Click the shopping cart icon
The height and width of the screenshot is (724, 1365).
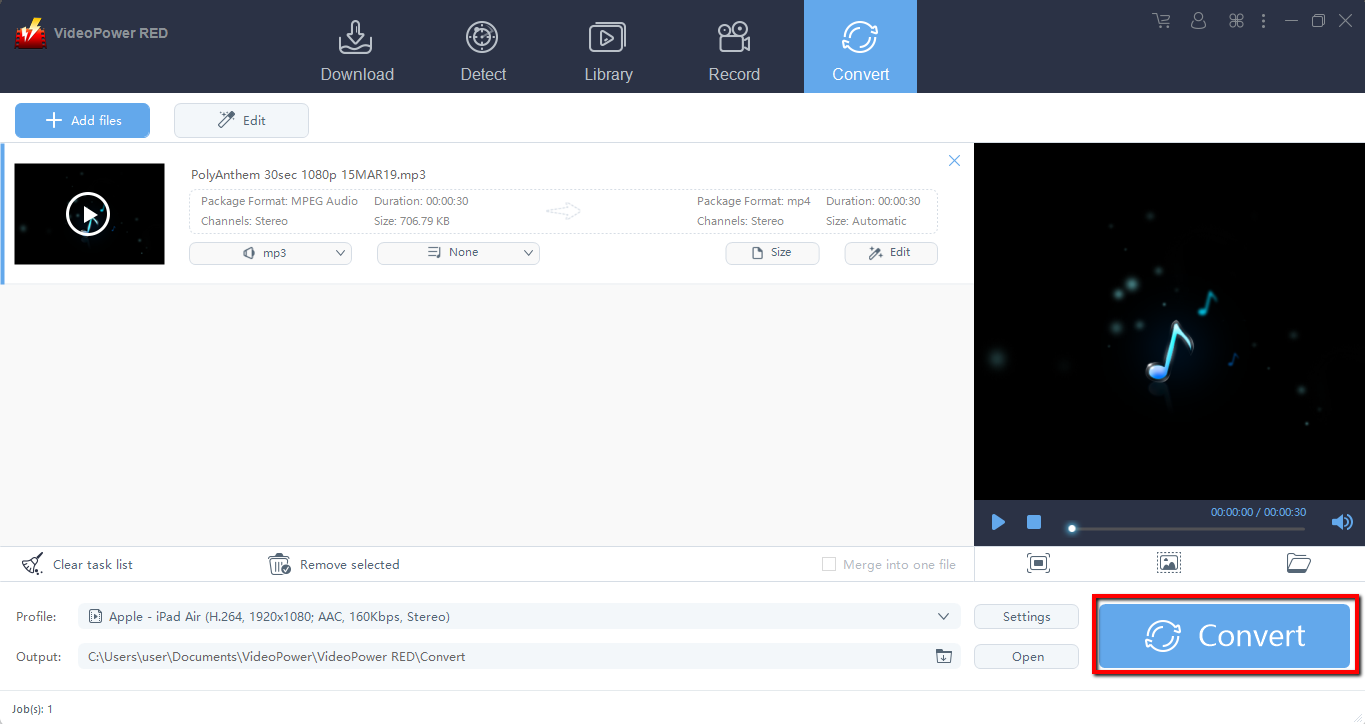[x=1161, y=21]
